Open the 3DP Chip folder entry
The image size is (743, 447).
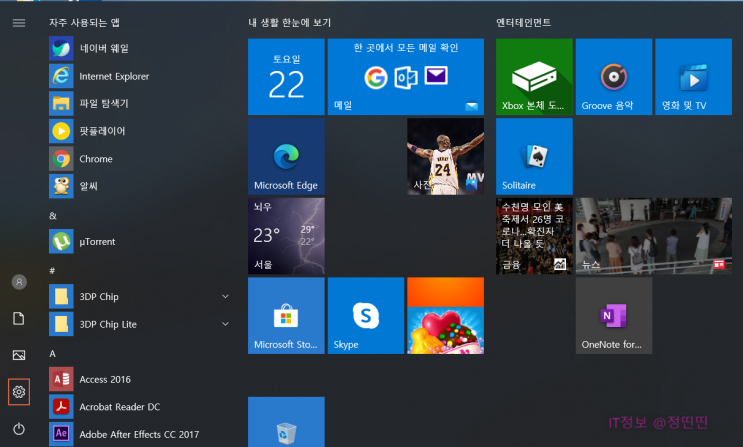click(x=140, y=297)
